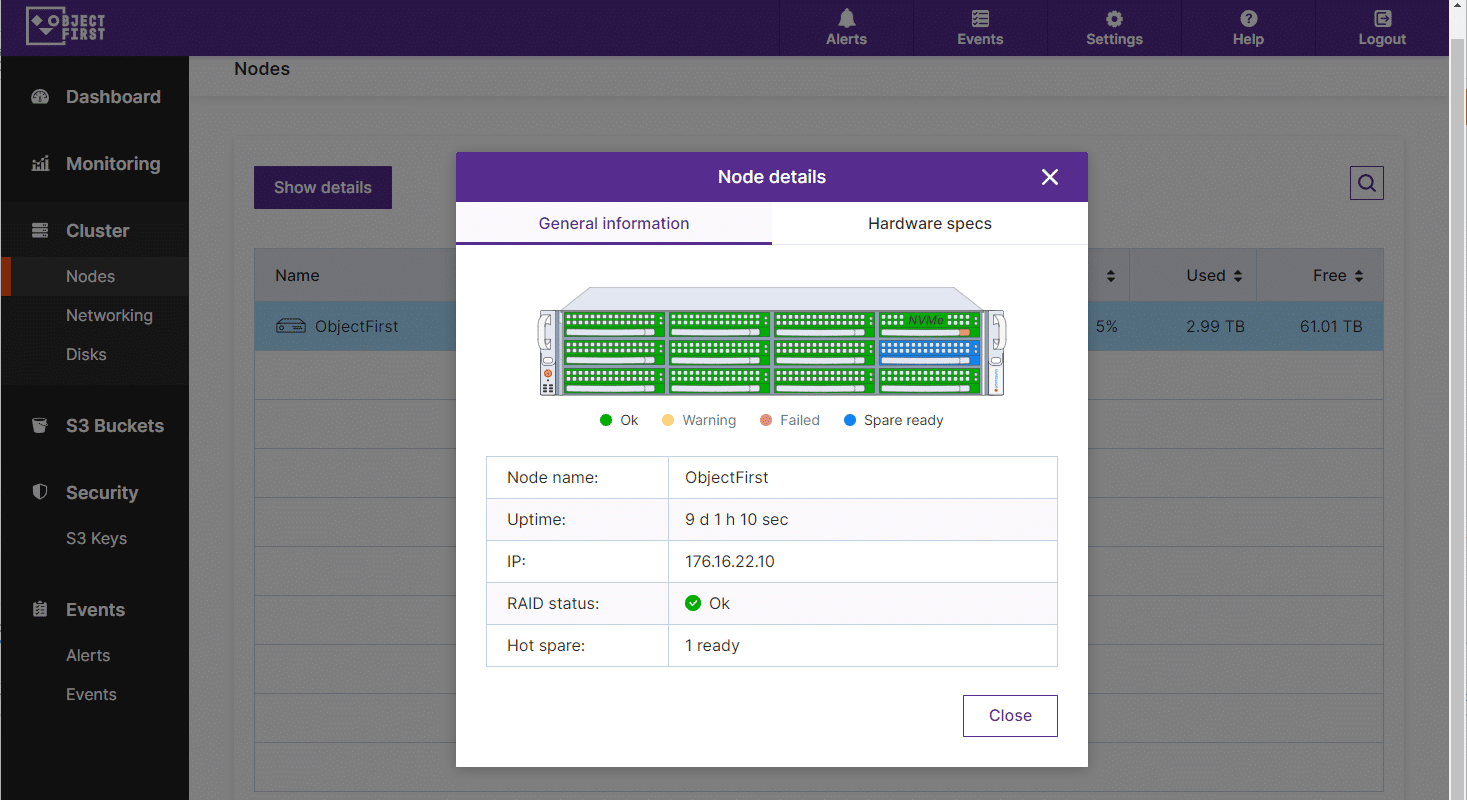This screenshot has width=1467, height=800.
Task: Close the Node details dialog with X
Action: (1050, 177)
